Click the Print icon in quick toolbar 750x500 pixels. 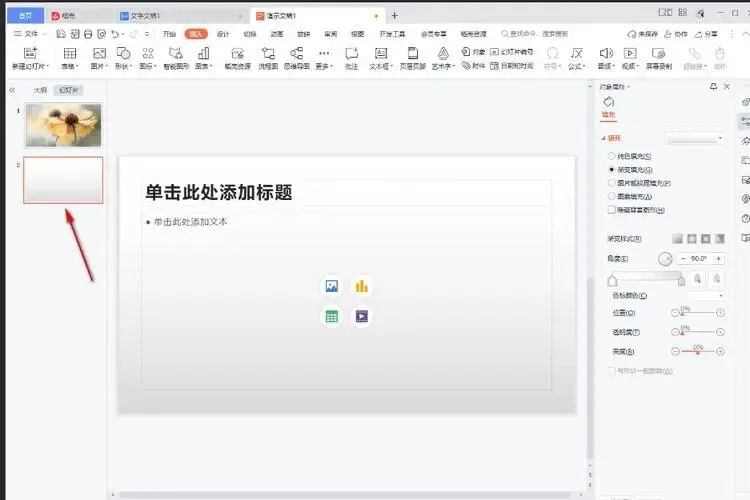click(88, 34)
